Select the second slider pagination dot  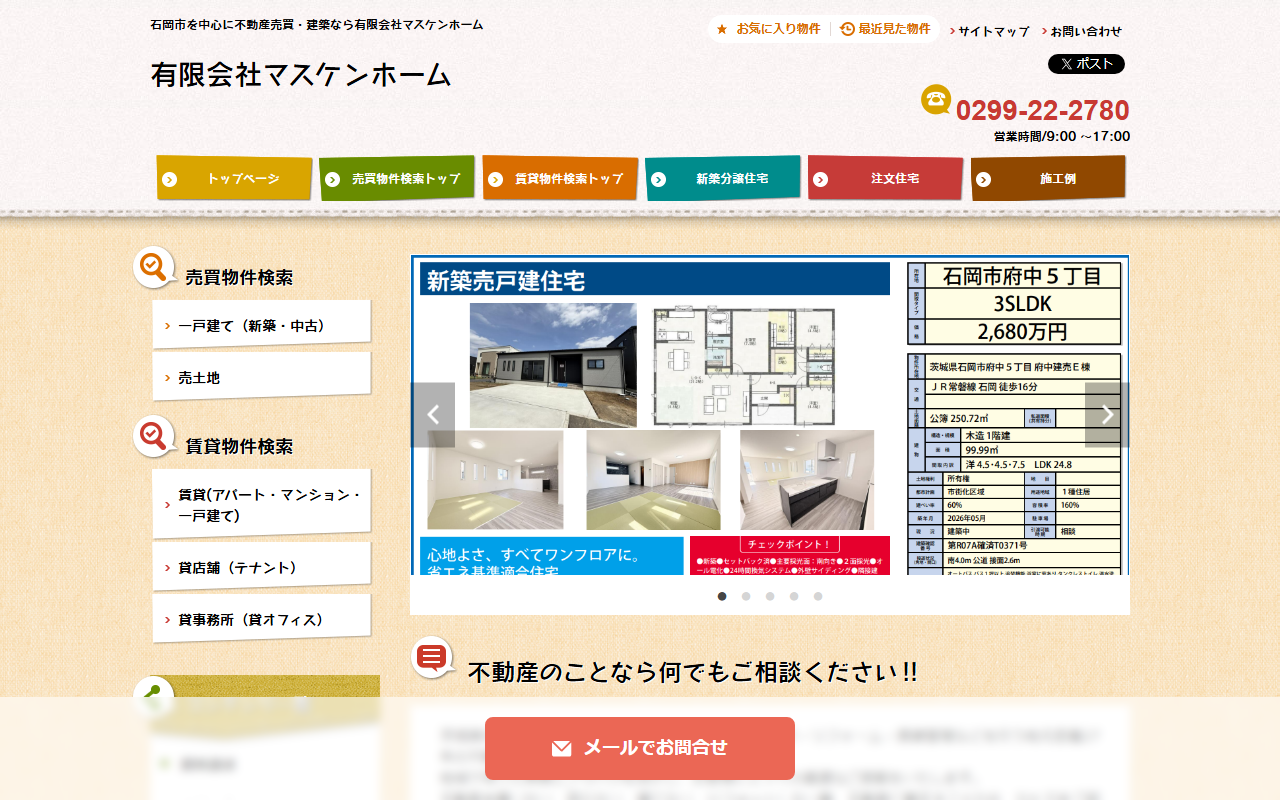click(746, 596)
